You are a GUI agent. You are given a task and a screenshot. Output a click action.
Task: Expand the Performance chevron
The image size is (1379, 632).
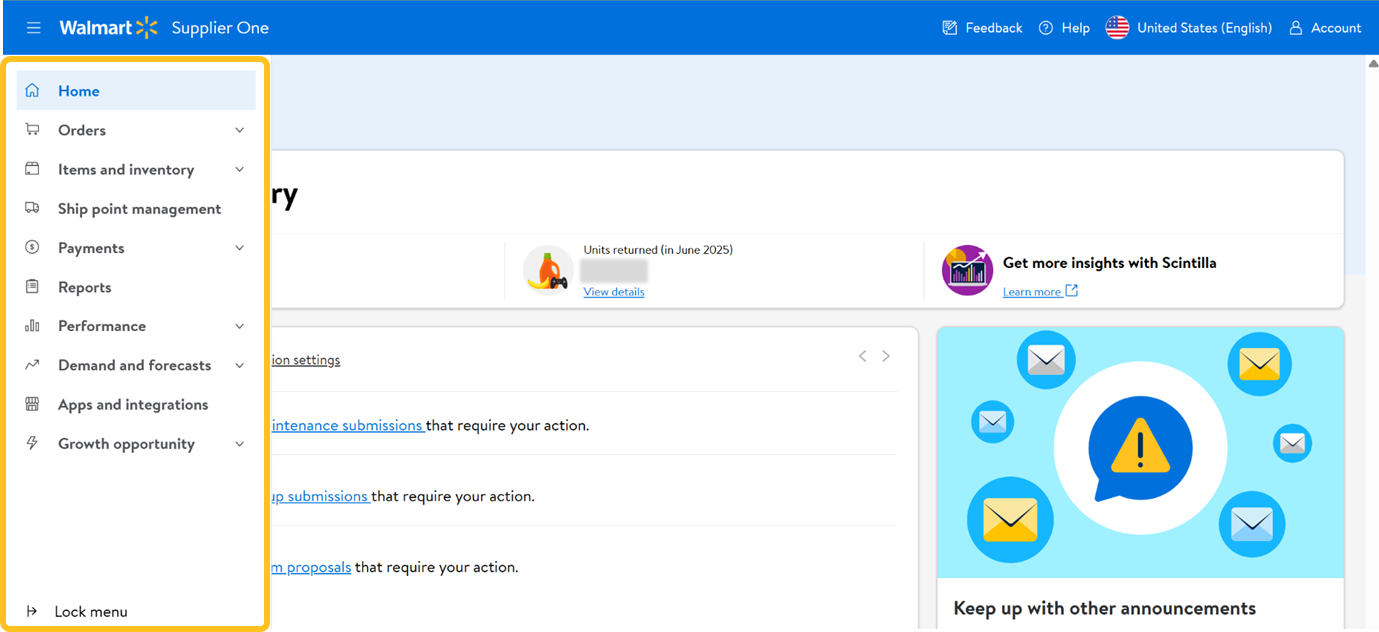[x=239, y=326]
